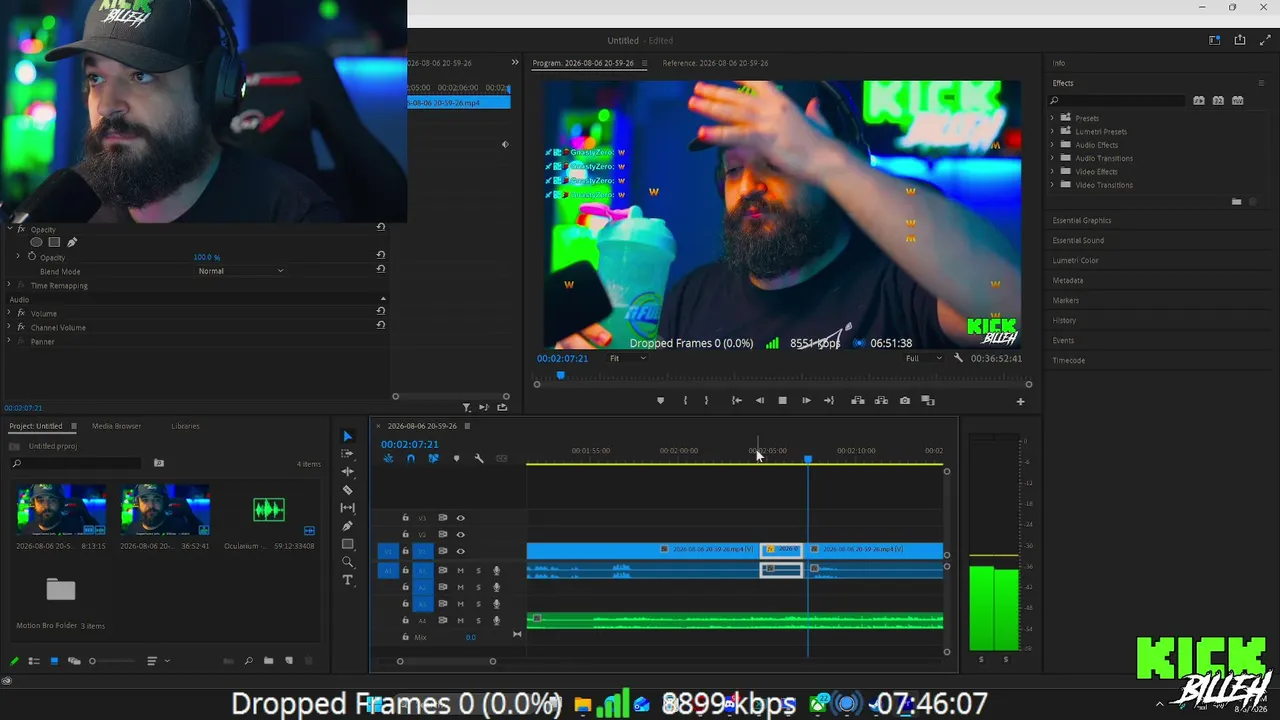Reset the Channel Volume effect
The height and width of the screenshot is (720, 1280).
click(x=381, y=327)
